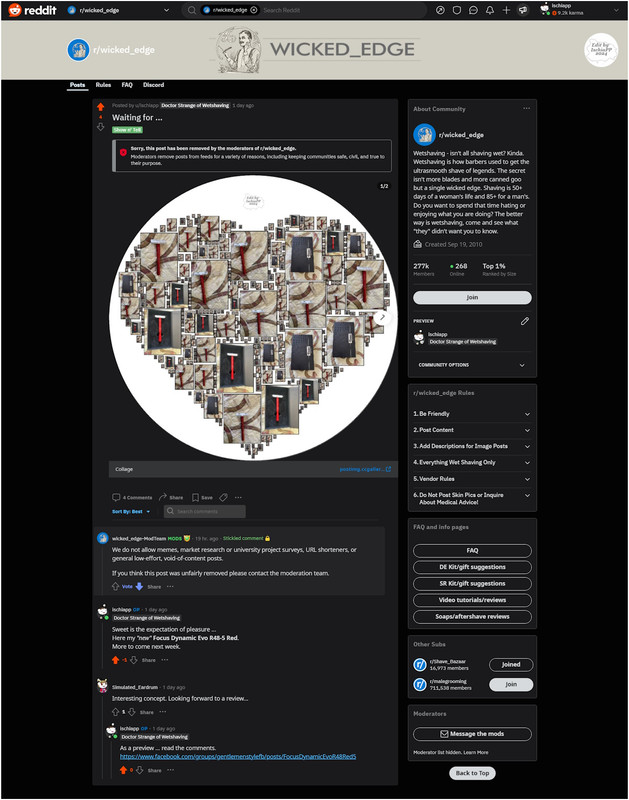Screen dimensions: 629x800
Task: Click the Search comments input field
Action: pos(205,511)
